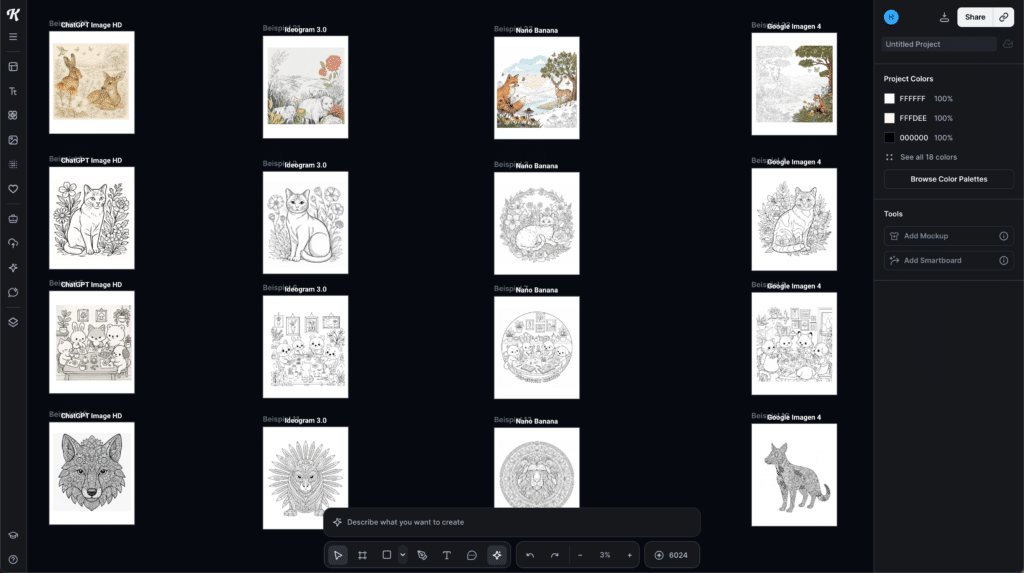
Task: Select the pen drawing tool
Action: coord(422,555)
